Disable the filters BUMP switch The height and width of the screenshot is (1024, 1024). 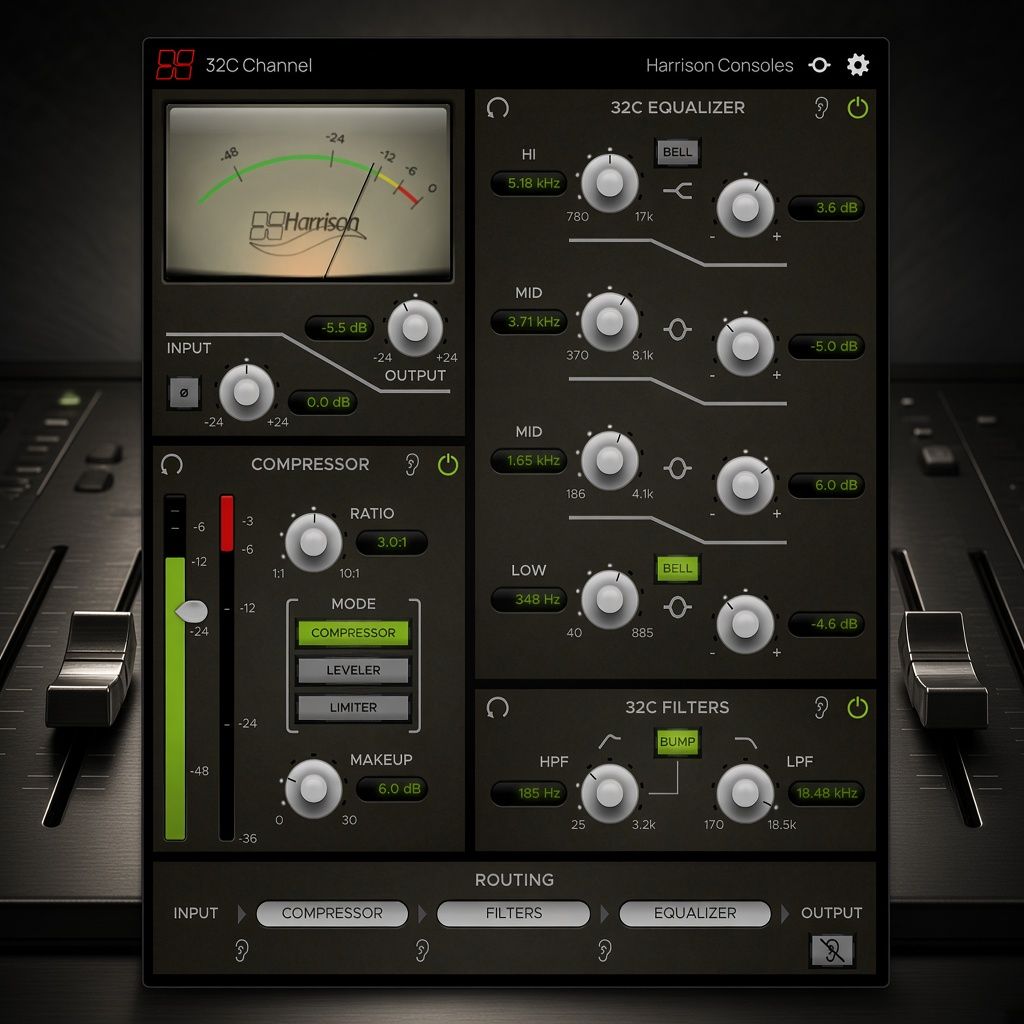[677, 742]
